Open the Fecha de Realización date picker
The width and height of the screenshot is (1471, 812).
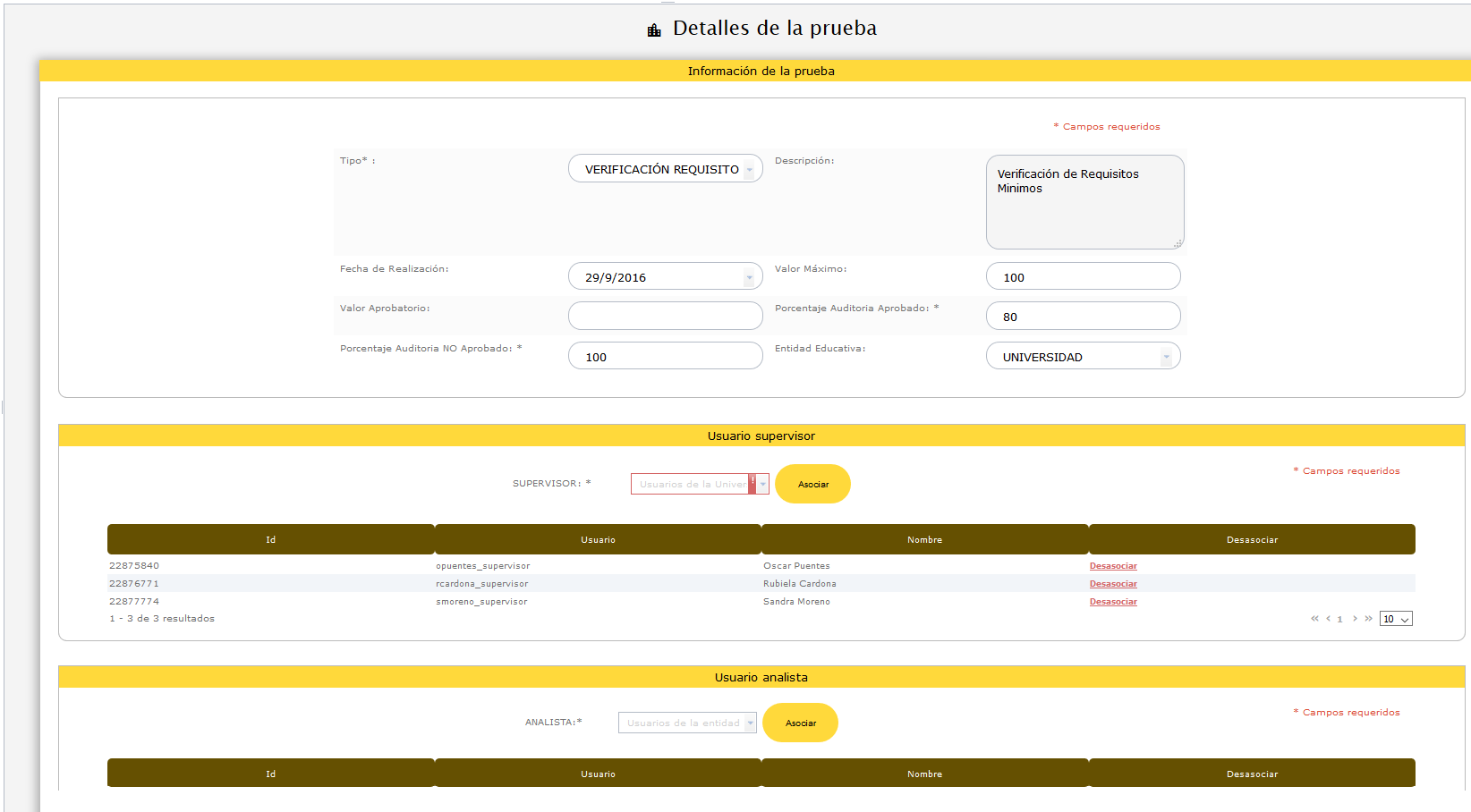pyautogui.click(x=665, y=277)
